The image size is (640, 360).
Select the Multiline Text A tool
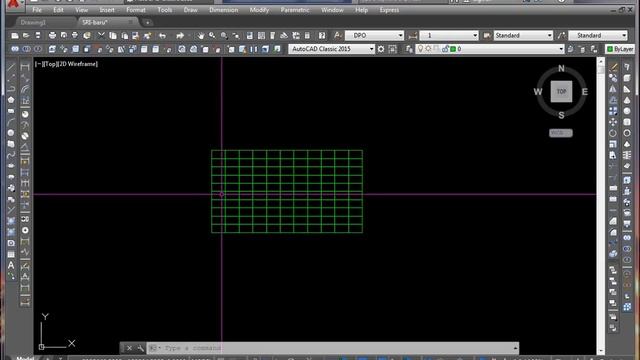pos(11,265)
